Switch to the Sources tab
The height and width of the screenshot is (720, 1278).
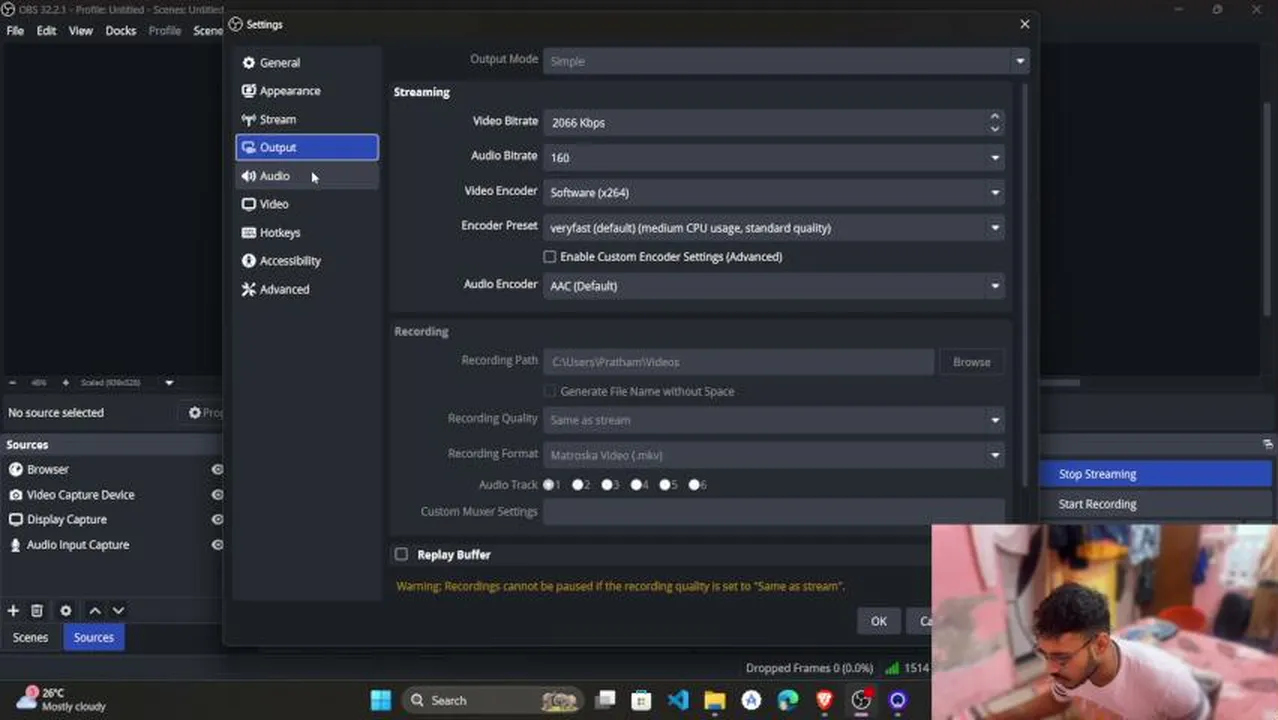(94, 638)
